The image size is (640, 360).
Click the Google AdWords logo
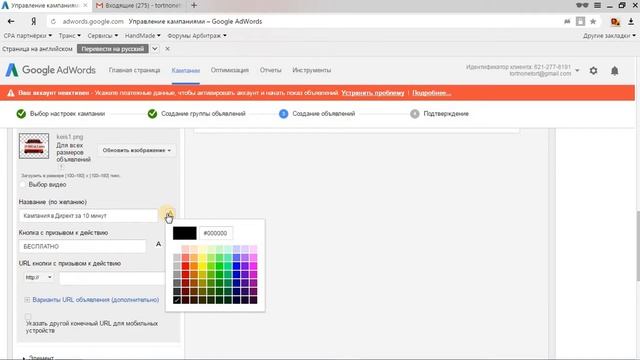click(51, 70)
